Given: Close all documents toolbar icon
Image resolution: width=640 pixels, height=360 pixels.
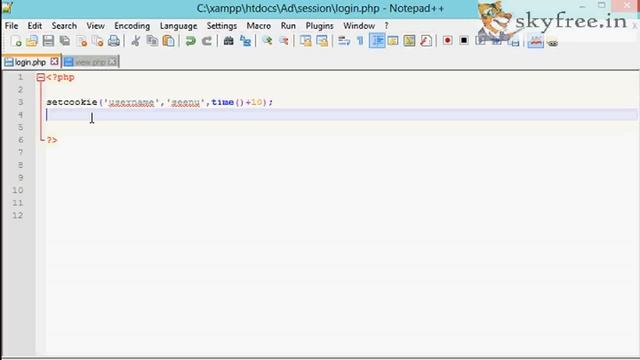Looking at the screenshot, I should point(98,41).
